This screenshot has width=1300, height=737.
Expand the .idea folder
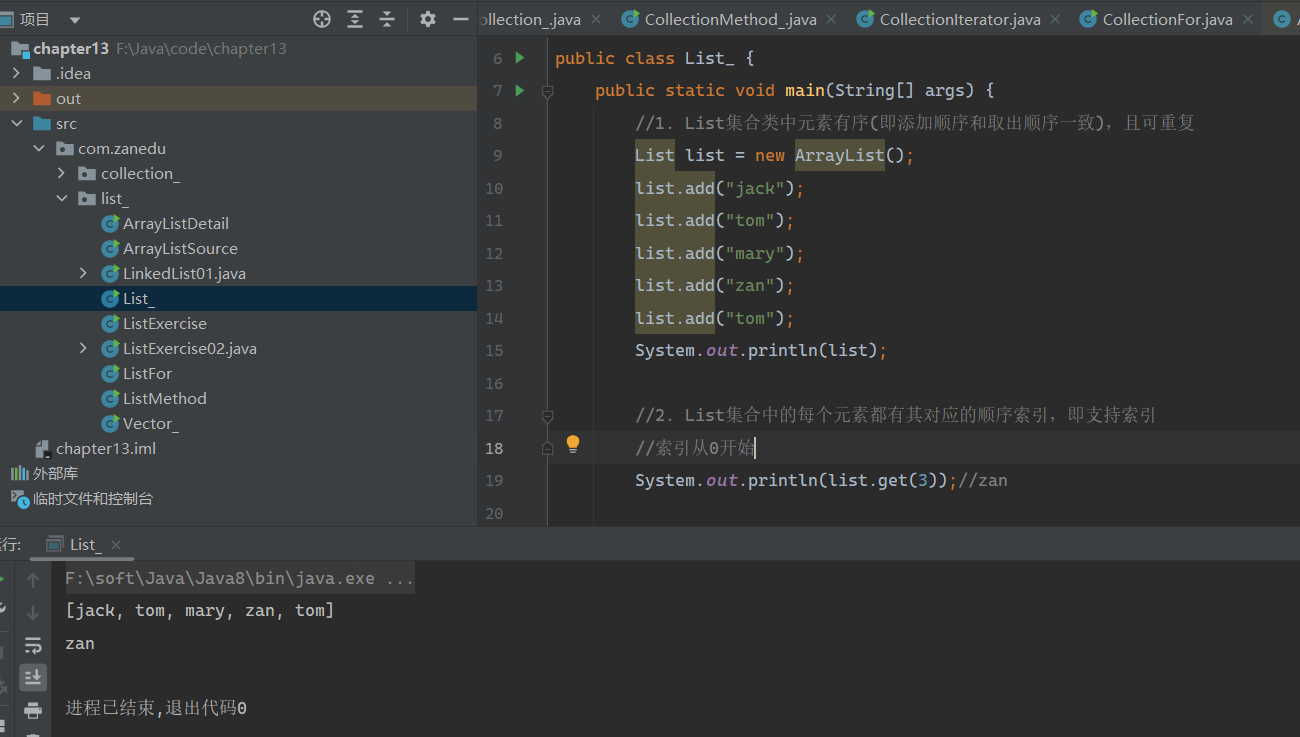[x=16, y=73]
